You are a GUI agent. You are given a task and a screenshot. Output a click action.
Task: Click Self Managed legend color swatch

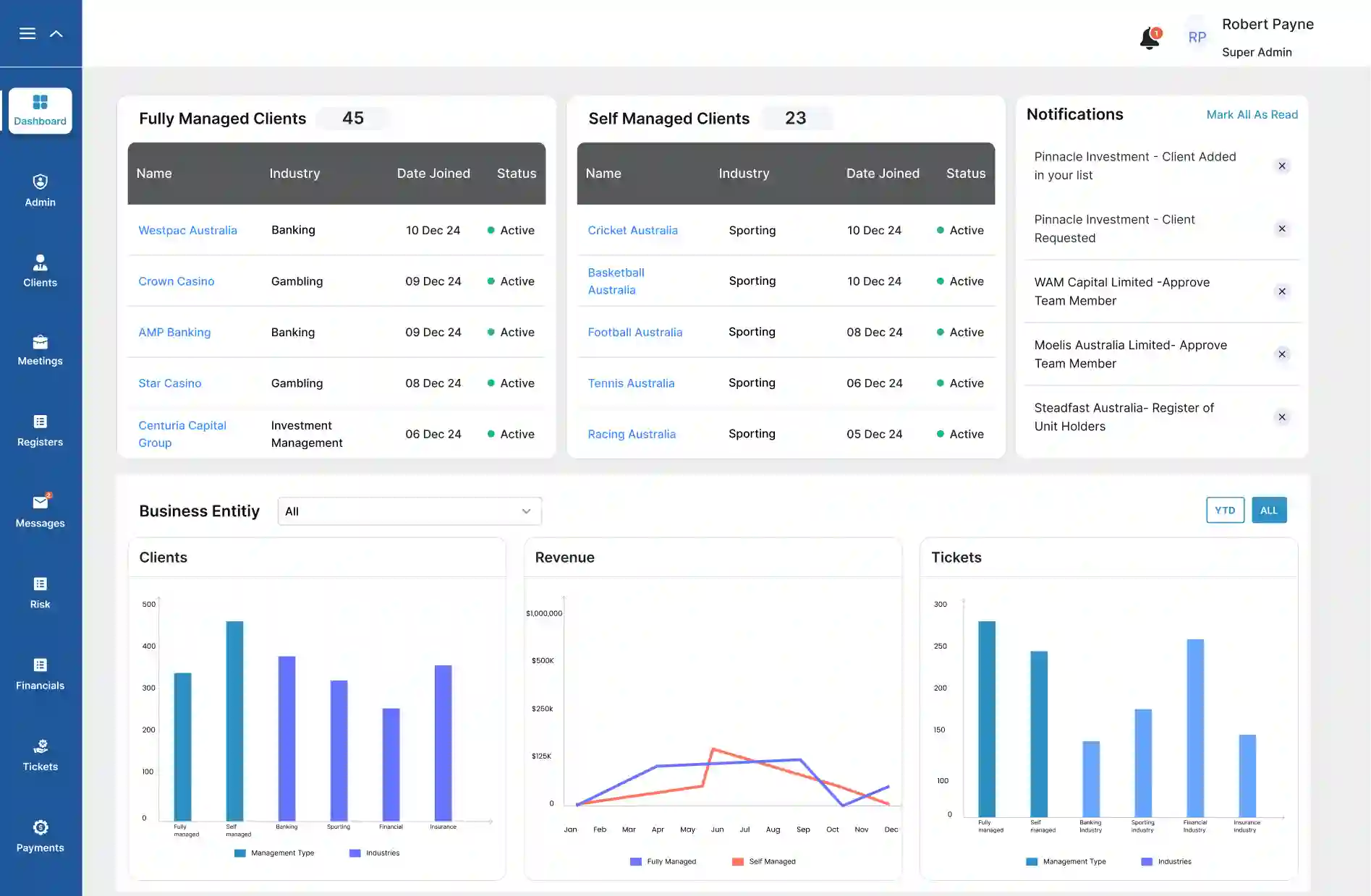point(737,861)
